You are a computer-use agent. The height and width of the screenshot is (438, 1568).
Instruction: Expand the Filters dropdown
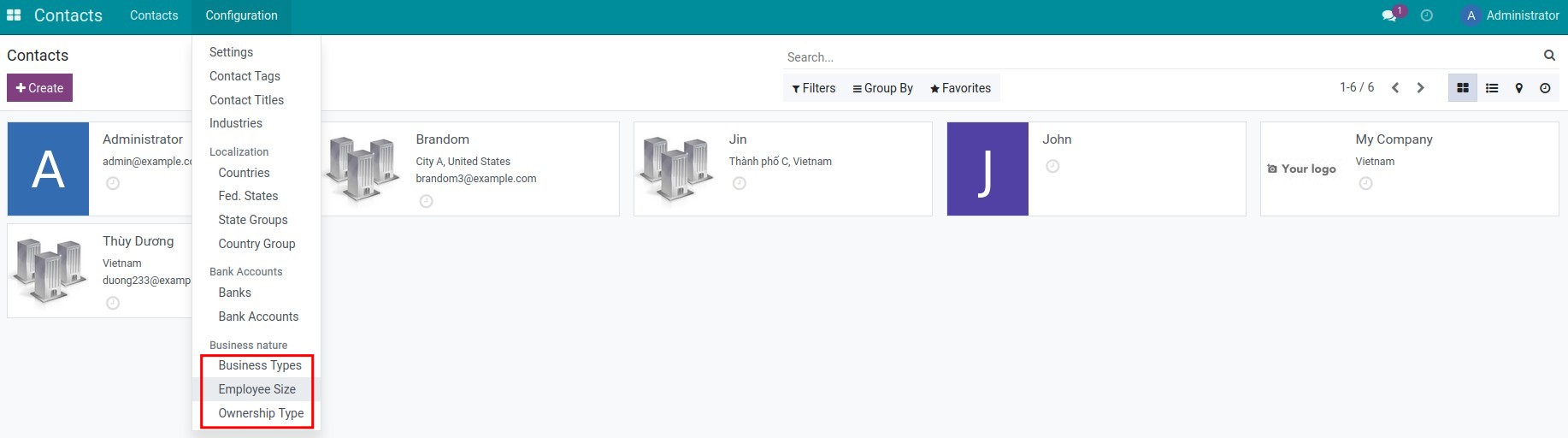pos(813,88)
